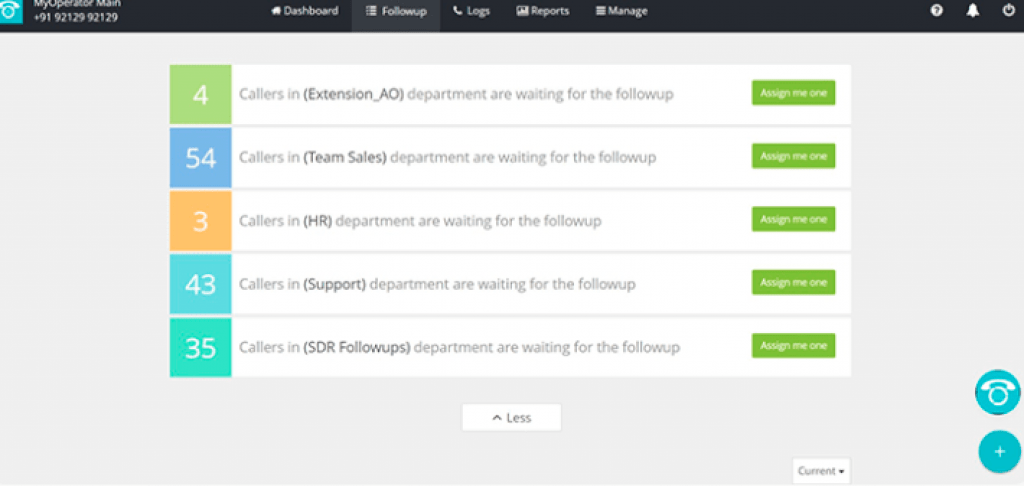Collapse the list with Less button

pos(511,417)
